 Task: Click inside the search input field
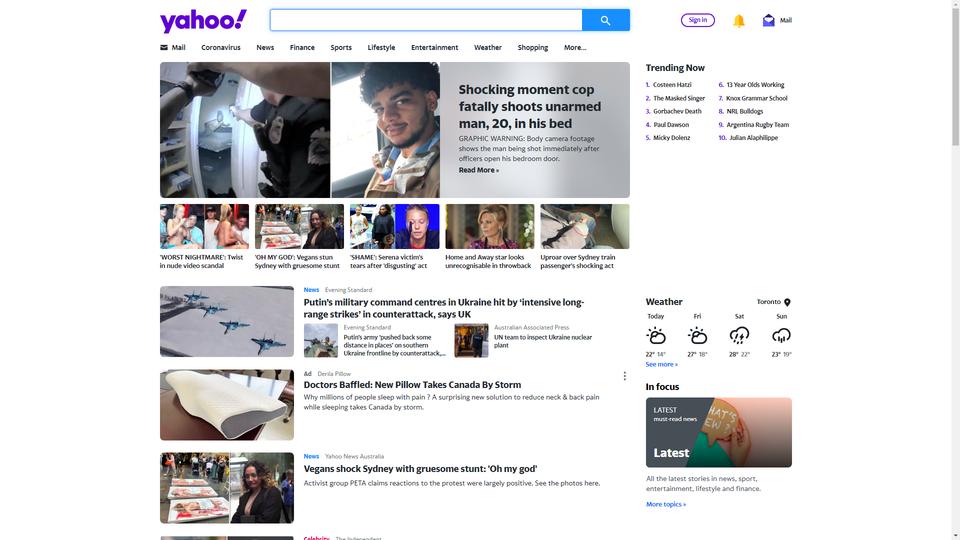pyautogui.click(x=426, y=20)
